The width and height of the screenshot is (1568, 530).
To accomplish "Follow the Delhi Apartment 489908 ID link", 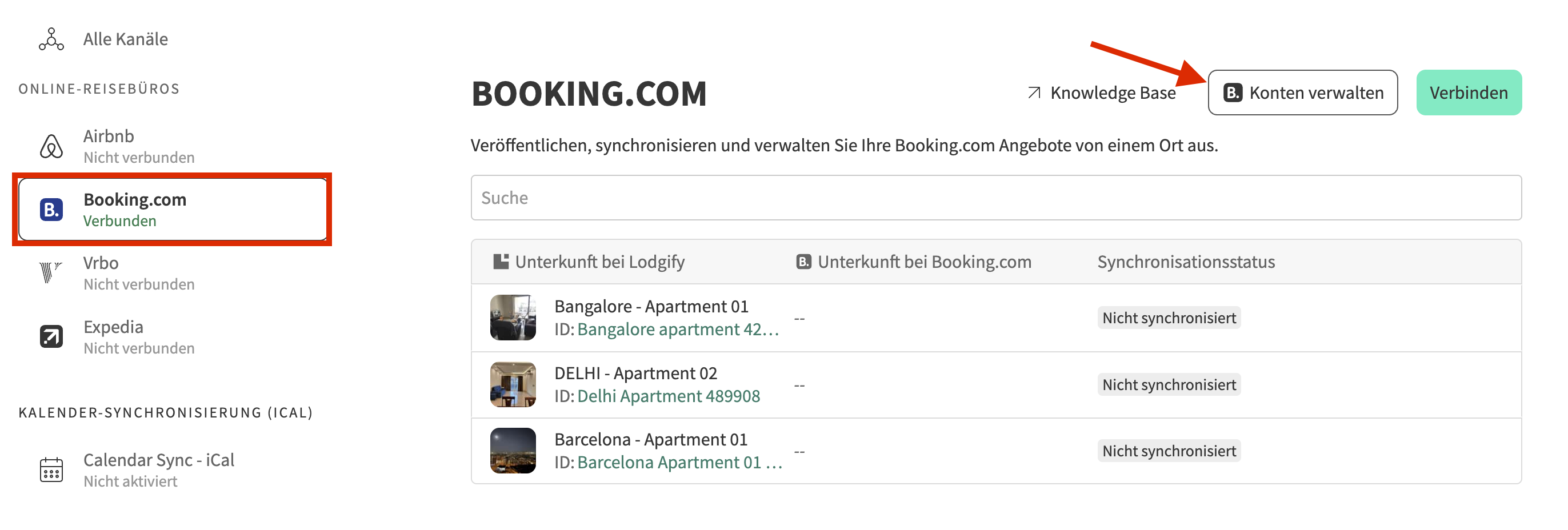I will click(x=669, y=396).
